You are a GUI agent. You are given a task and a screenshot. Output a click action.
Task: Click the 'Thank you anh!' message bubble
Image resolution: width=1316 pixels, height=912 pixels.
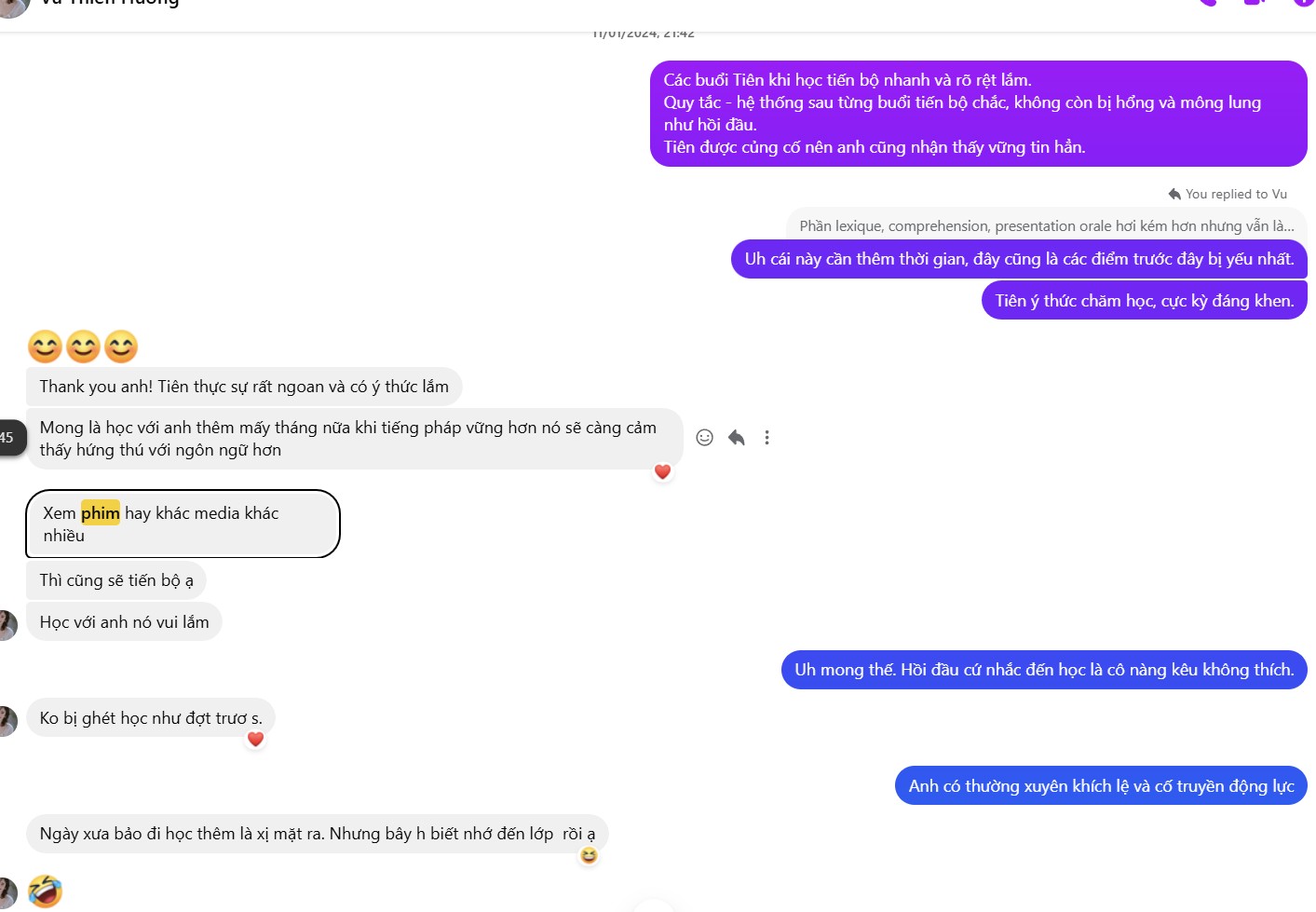point(244,387)
